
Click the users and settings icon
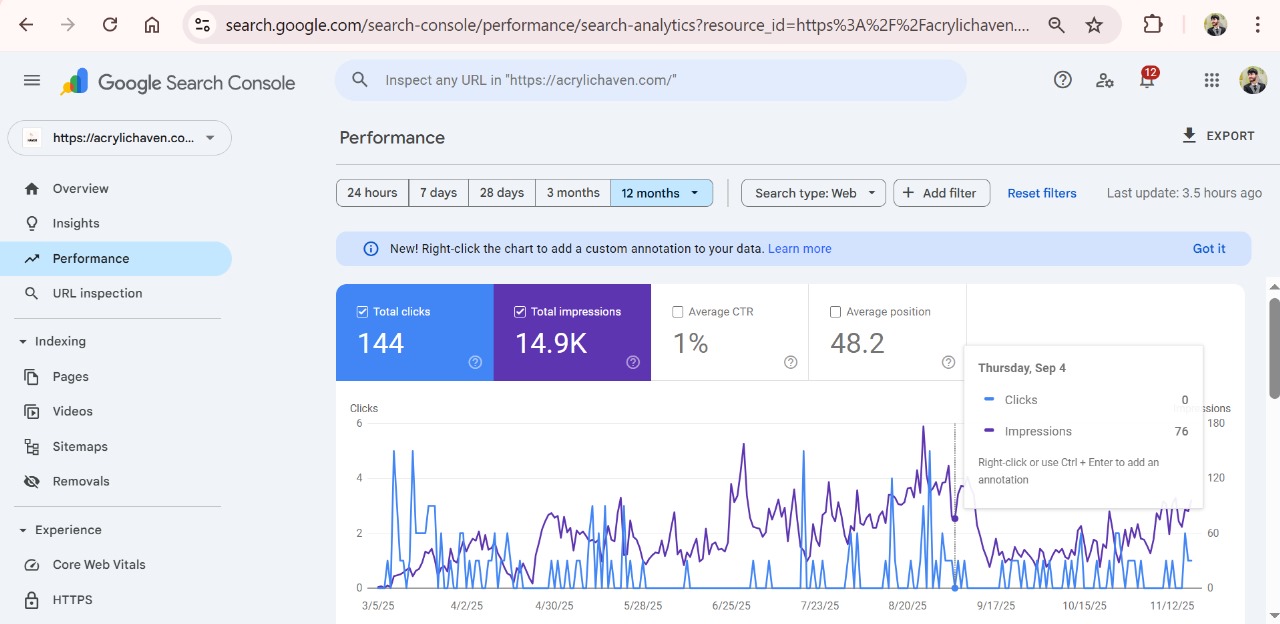point(1105,81)
